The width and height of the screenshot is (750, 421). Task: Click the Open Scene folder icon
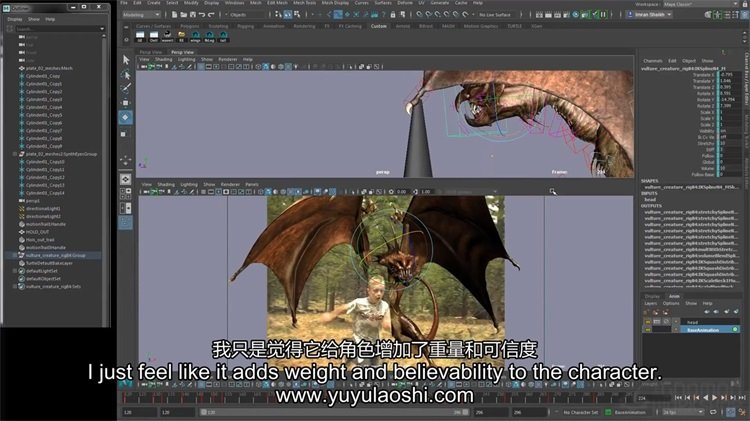click(x=184, y=15)
